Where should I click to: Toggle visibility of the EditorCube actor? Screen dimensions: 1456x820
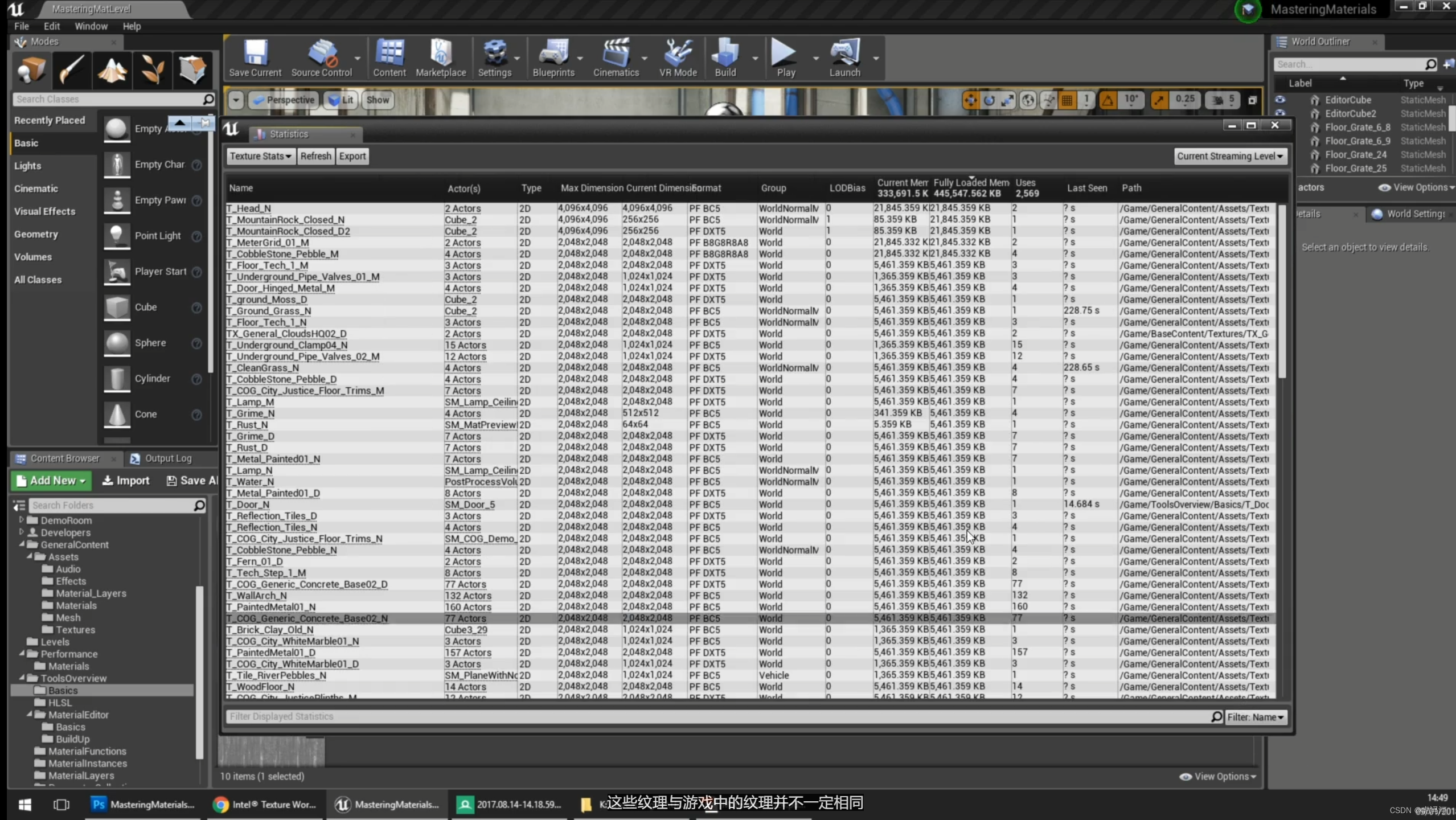(x=1280, y=100)
